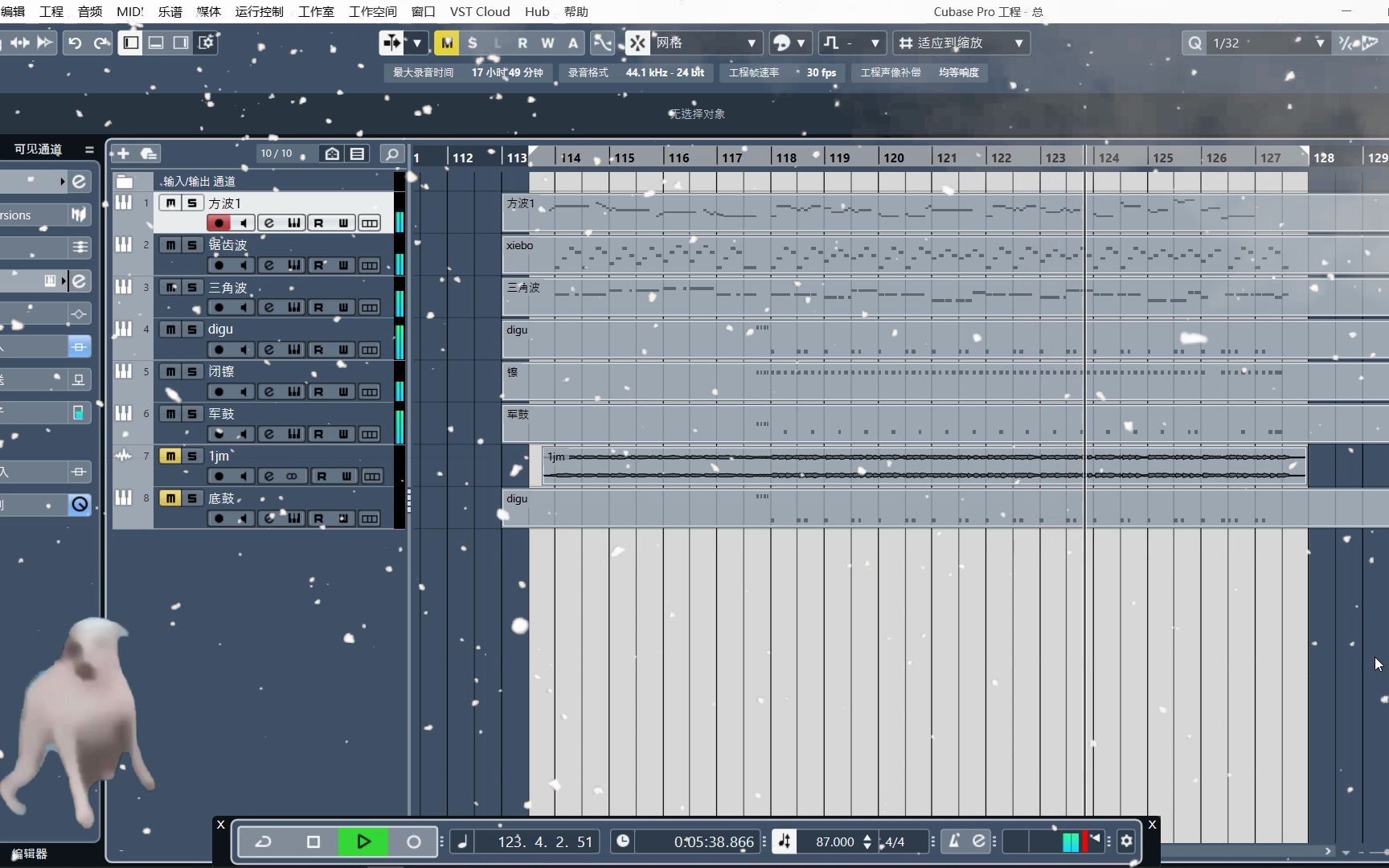This screenshot has width=1389, height=868.
Task: Open the quantize preset 1/32 dropdown
Action: coord(1268,43)
